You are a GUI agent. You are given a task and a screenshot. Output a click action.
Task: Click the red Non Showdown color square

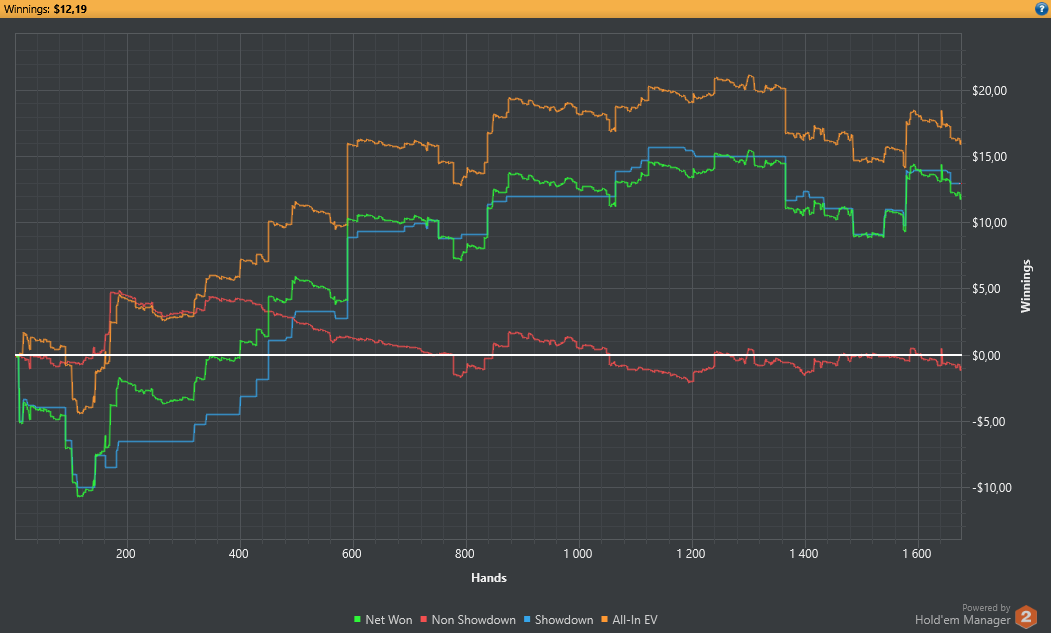424,620
